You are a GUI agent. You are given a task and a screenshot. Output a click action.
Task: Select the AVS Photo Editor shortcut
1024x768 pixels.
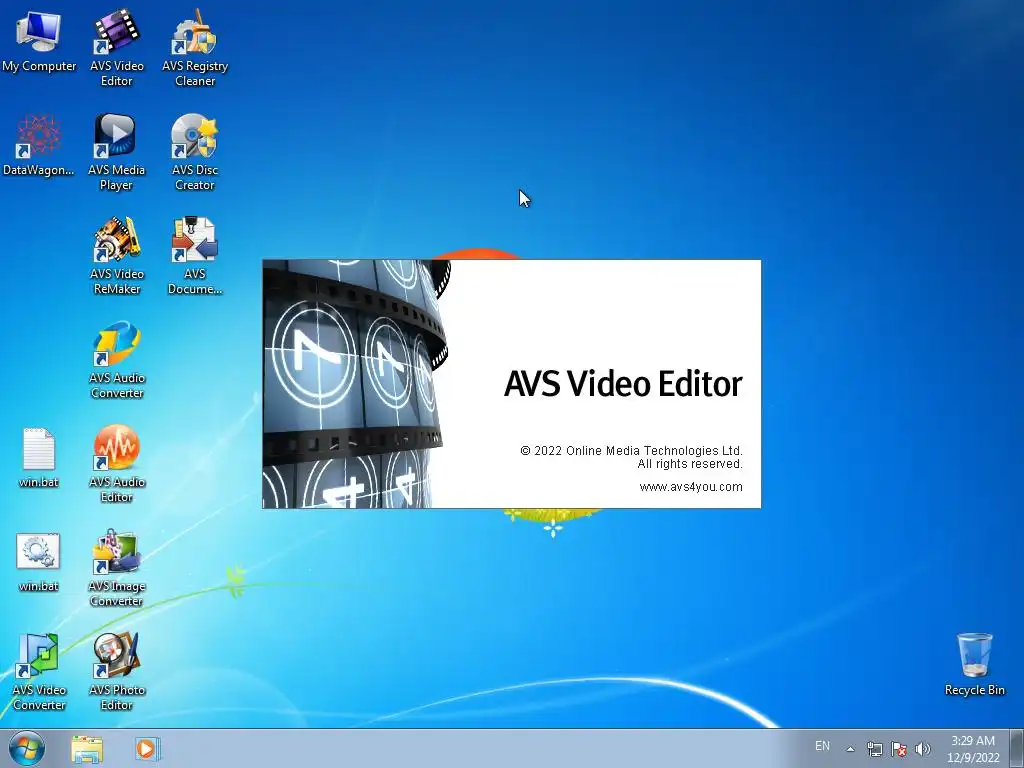117,671
